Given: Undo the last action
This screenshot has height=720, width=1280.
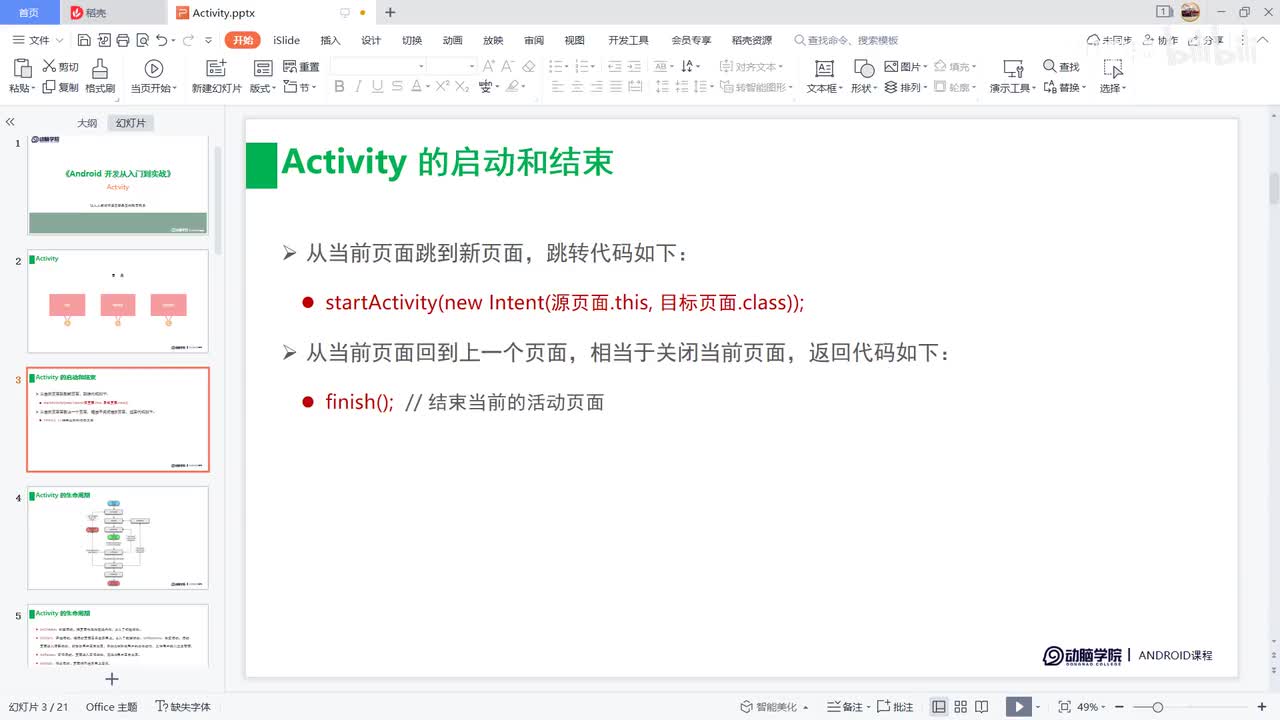Looking at the screenshot, I should tap(161, 40).
